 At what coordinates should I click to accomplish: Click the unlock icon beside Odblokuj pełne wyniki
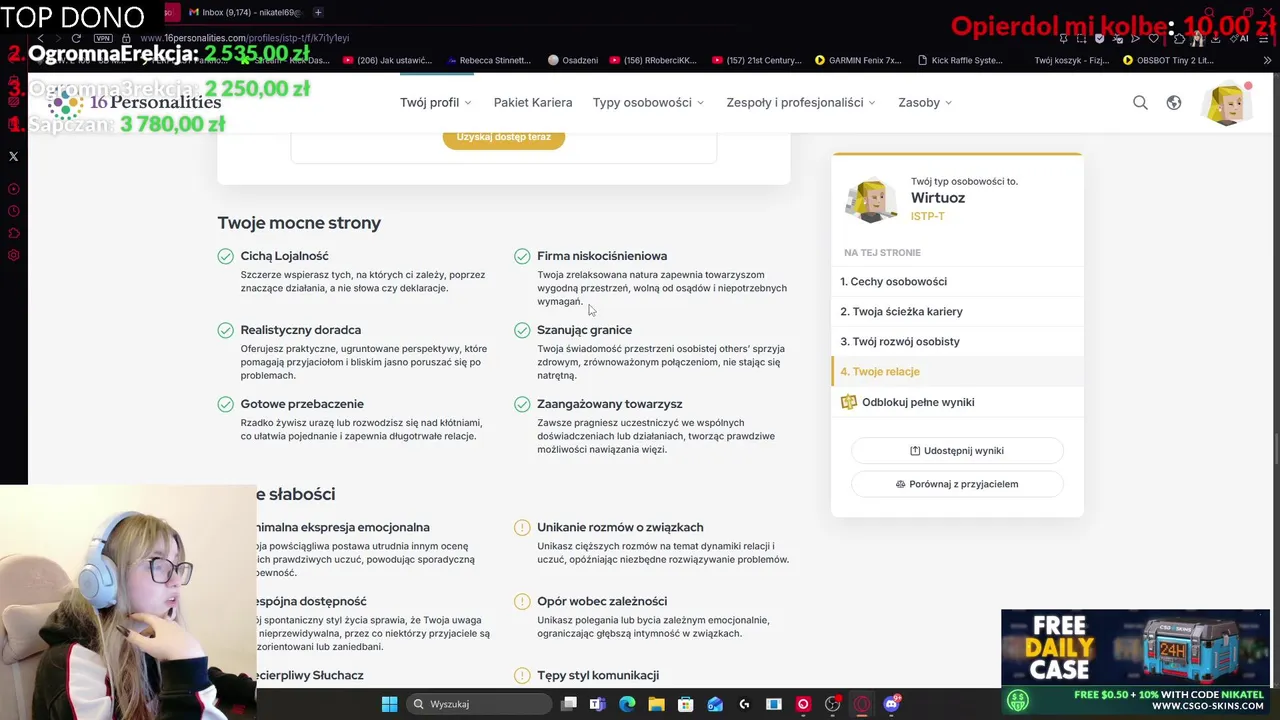[x=849, y=402]
